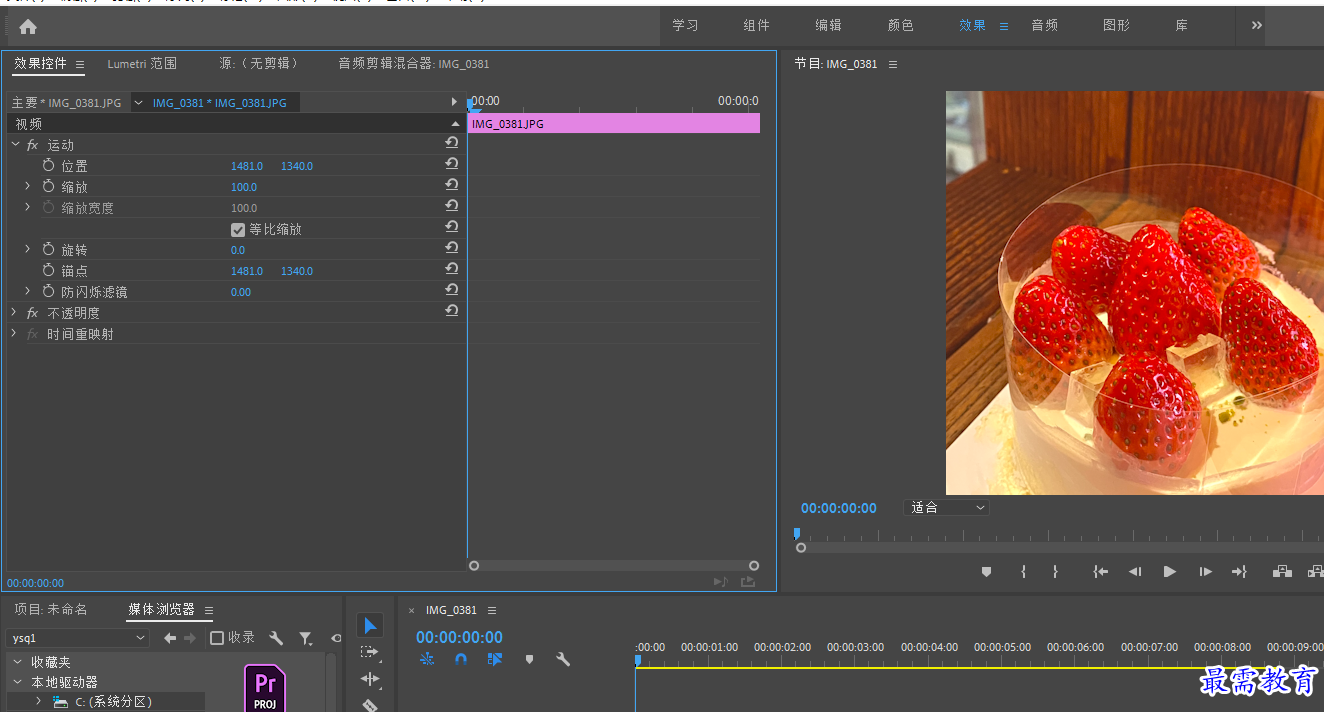The width and height of the screenshot is (1324, 712).
Task: Go to In point in Program monitor
Action: [1101, 572]
